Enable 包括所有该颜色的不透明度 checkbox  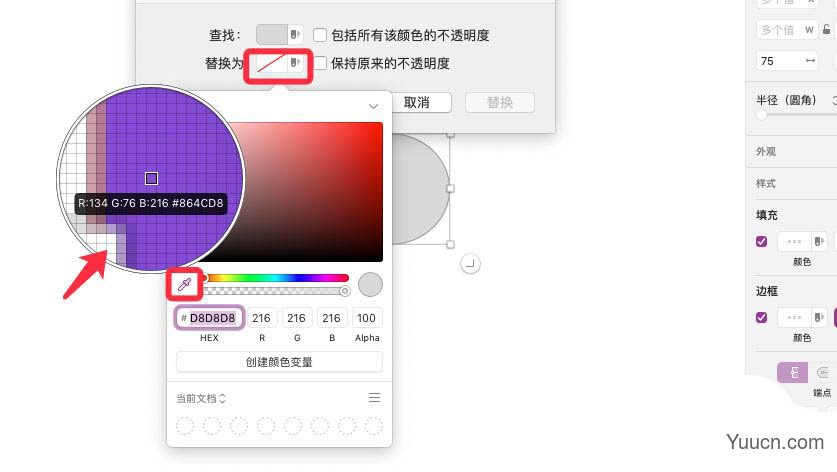tap(320, 35)
